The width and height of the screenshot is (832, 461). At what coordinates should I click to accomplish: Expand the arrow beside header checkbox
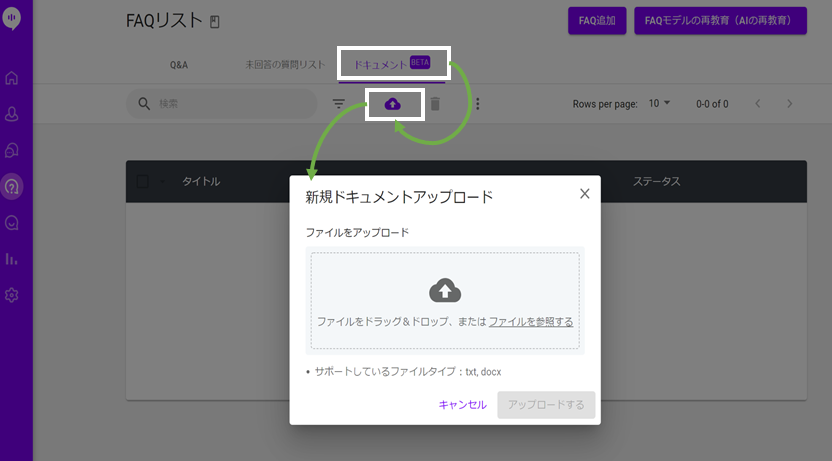[162, 181]
